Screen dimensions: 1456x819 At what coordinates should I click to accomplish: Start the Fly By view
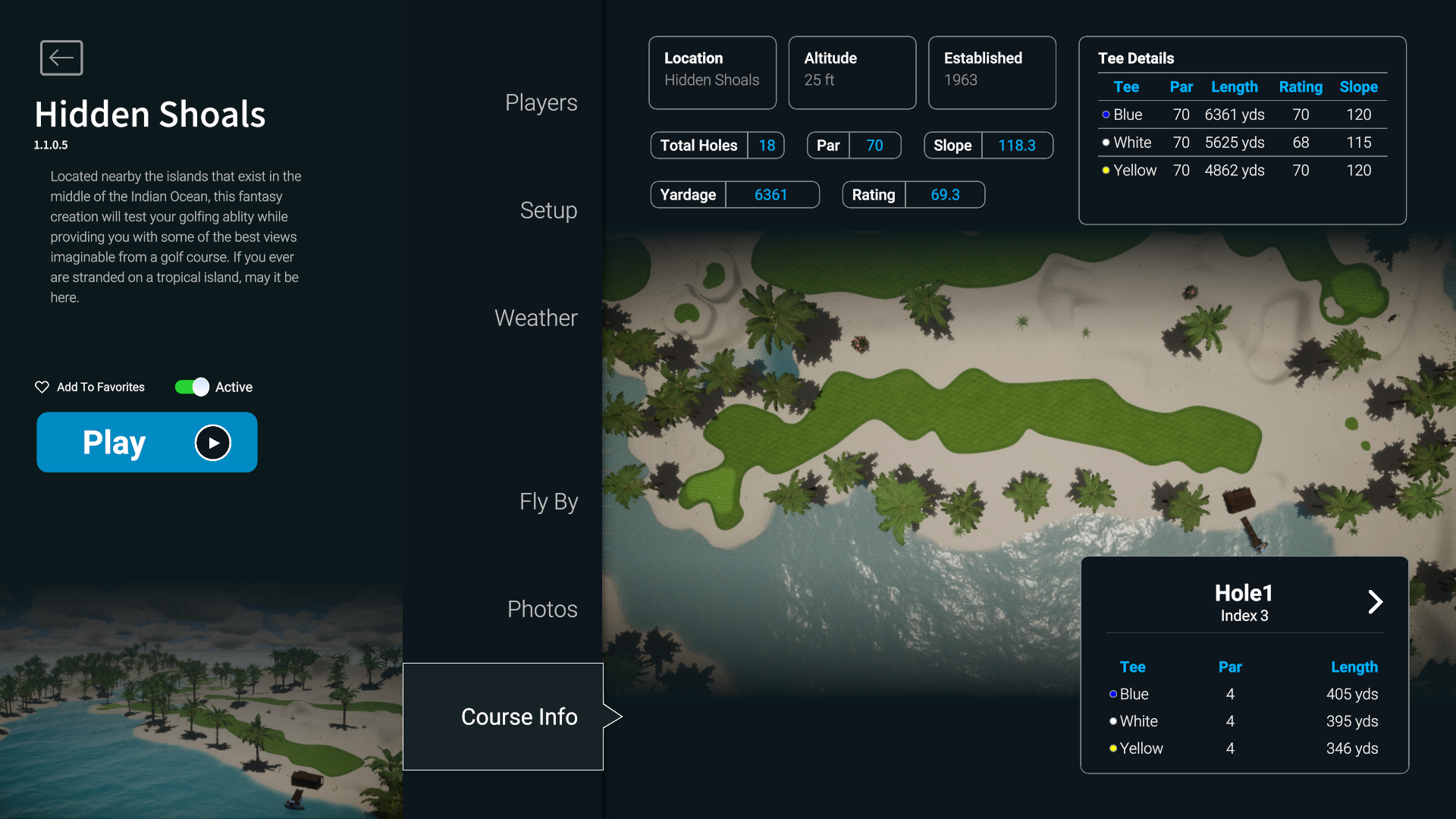click(x=548, y=501)
